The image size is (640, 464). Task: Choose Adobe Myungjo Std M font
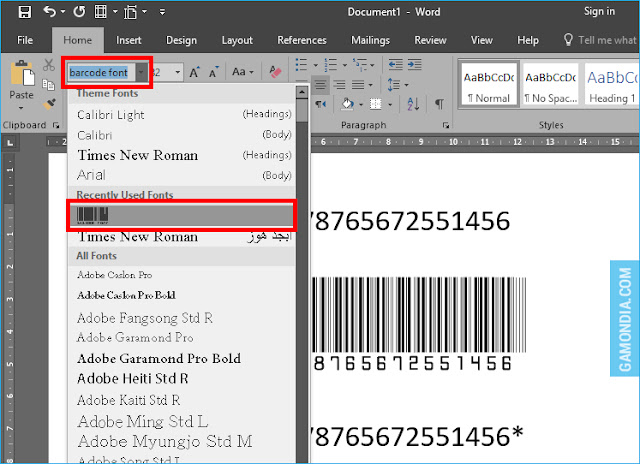pos(182,442)
